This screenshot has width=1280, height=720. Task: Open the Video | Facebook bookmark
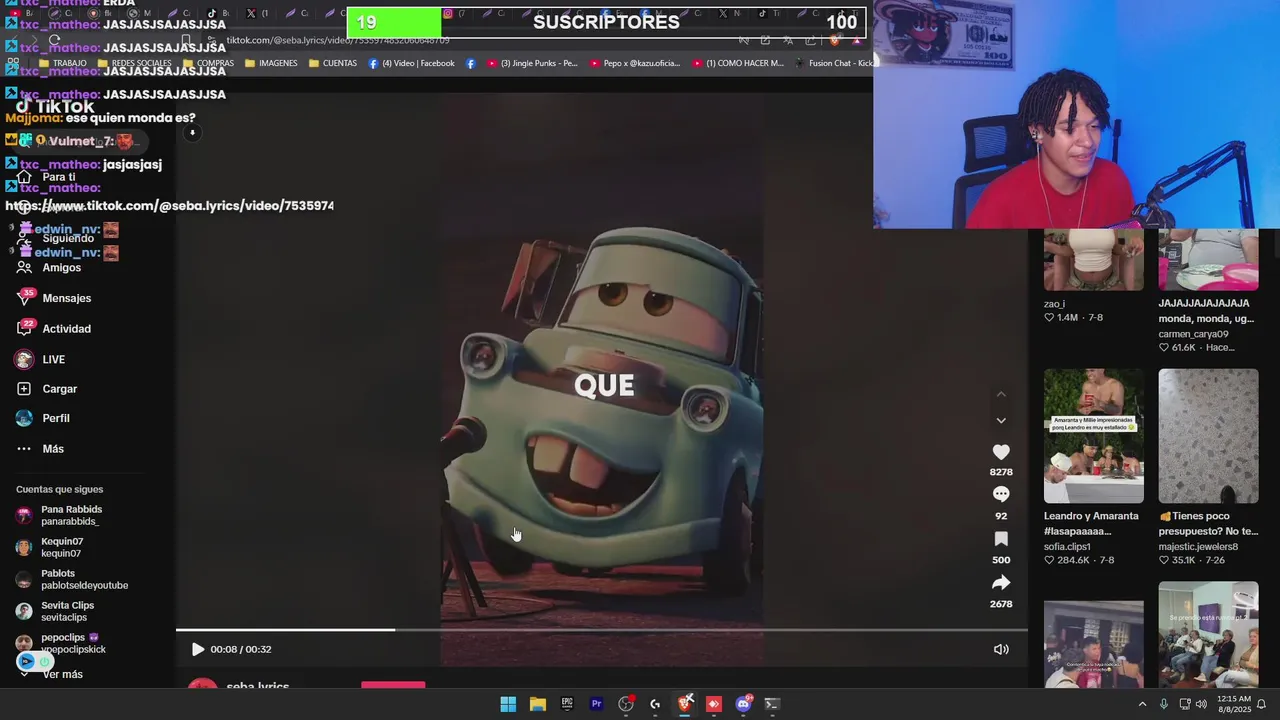[412, 63]
